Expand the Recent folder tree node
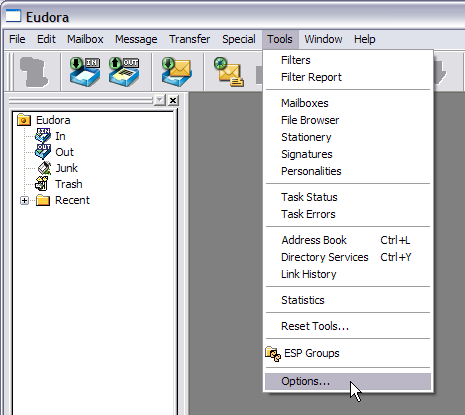This screenshot has width=465, height=415. [24, 200]
